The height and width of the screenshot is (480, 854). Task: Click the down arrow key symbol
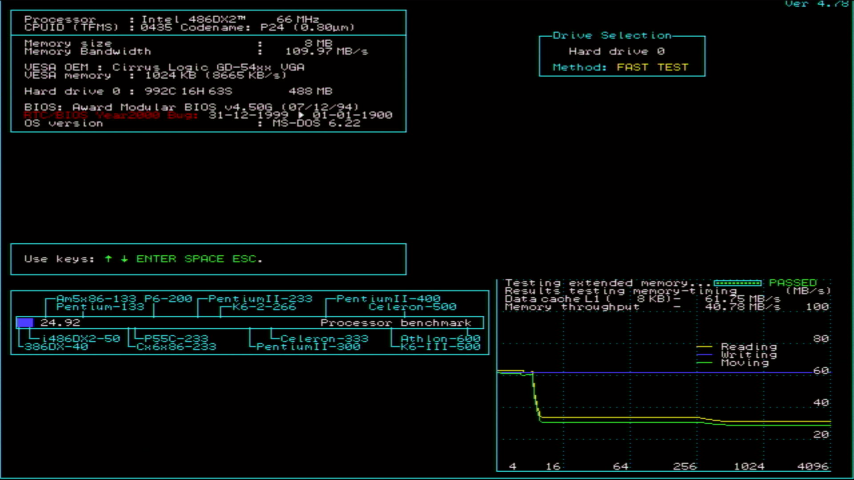pos(124,259)
